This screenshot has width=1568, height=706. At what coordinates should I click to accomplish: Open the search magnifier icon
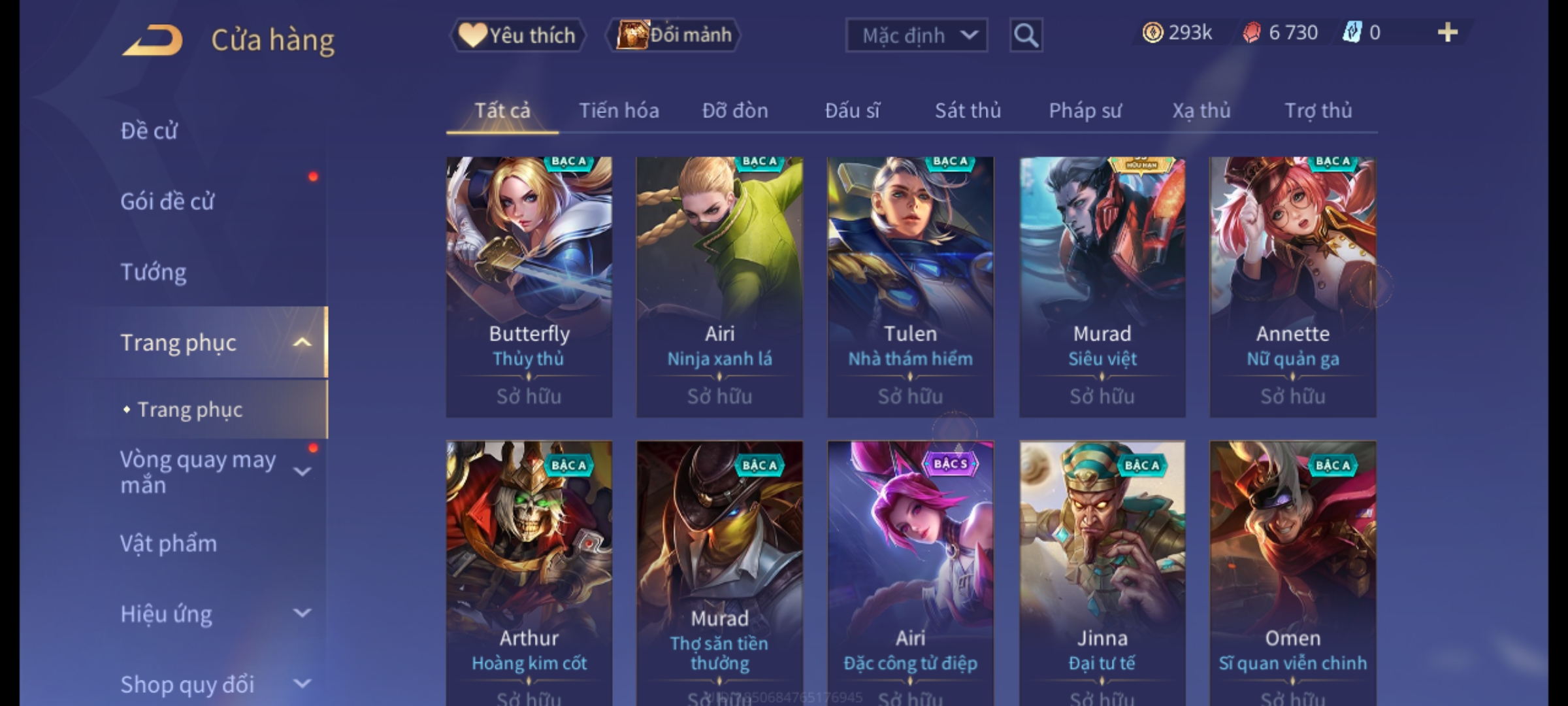pos(1026,35)
